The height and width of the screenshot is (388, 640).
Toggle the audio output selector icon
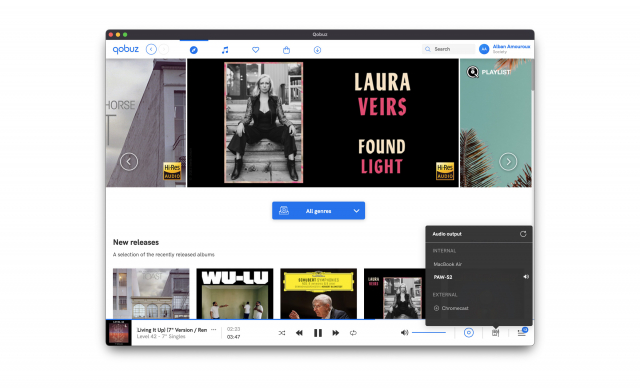pos(495,333)
